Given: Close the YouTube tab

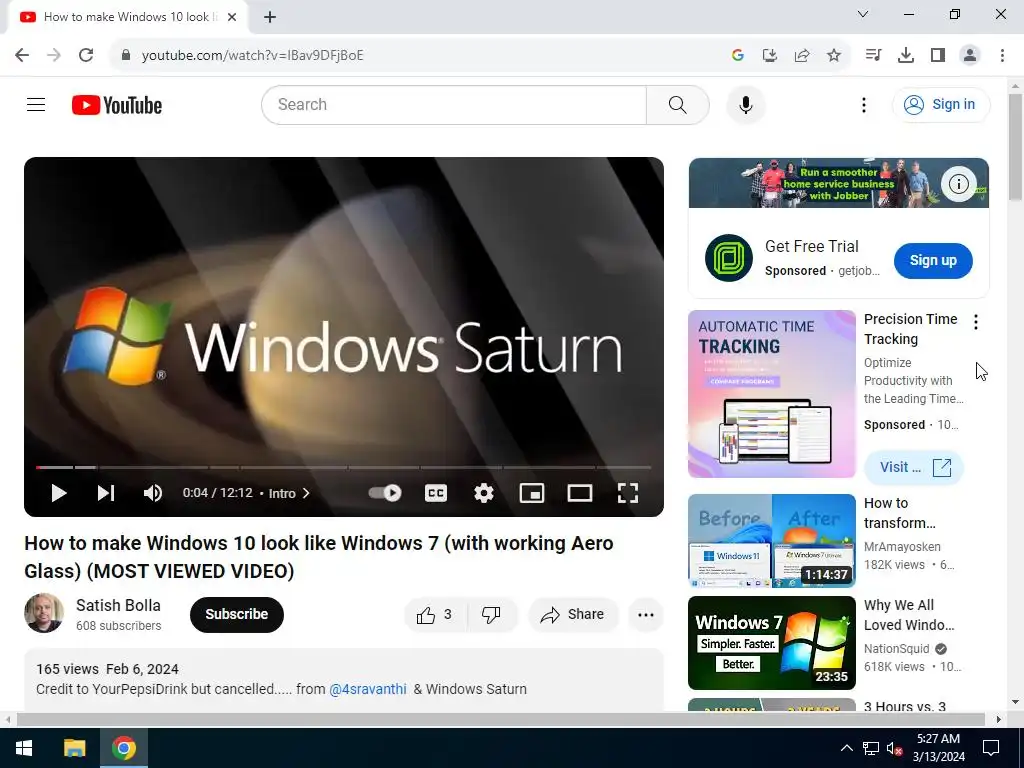Looking at the screenshot, I should click(232, 17).
